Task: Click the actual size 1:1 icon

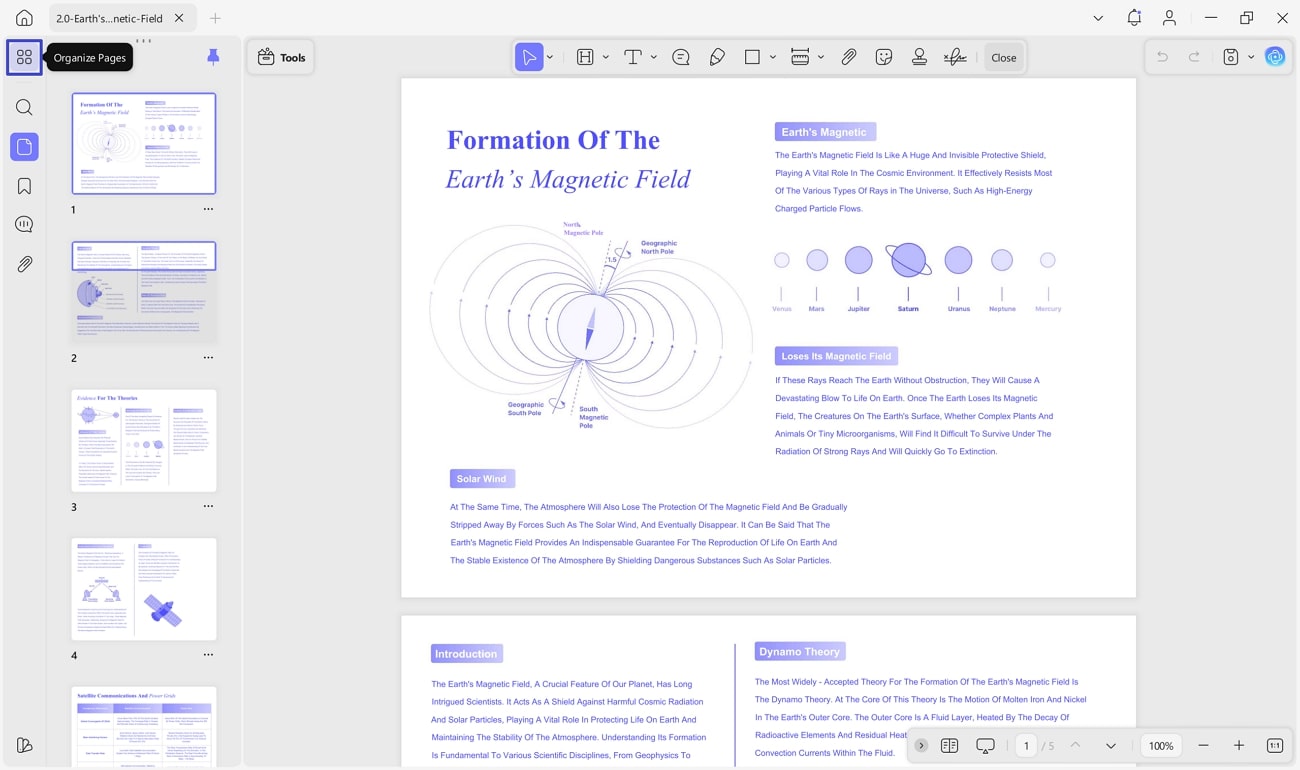Action: click(1275, 746)
